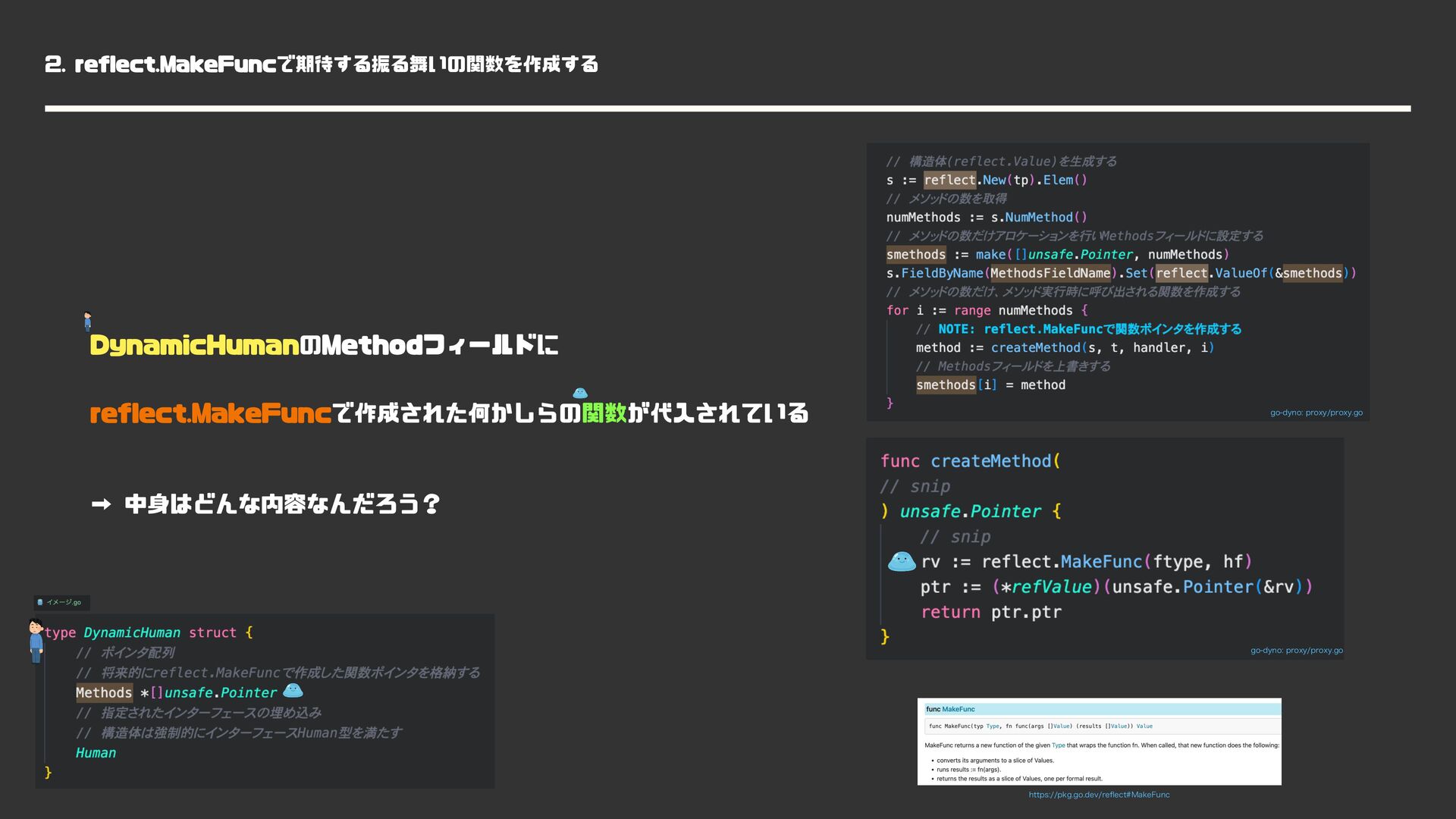Click the tiny person above DynamicHuman heading

tap(88, 322)
